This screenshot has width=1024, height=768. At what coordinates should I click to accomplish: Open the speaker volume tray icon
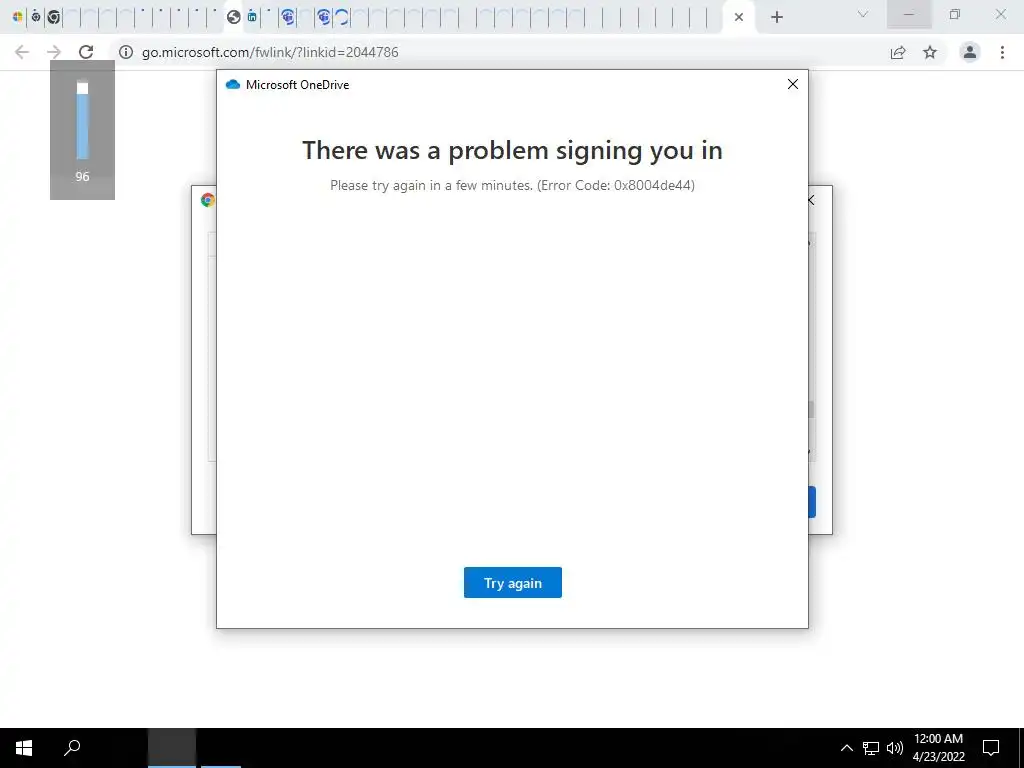pos(895,748)
